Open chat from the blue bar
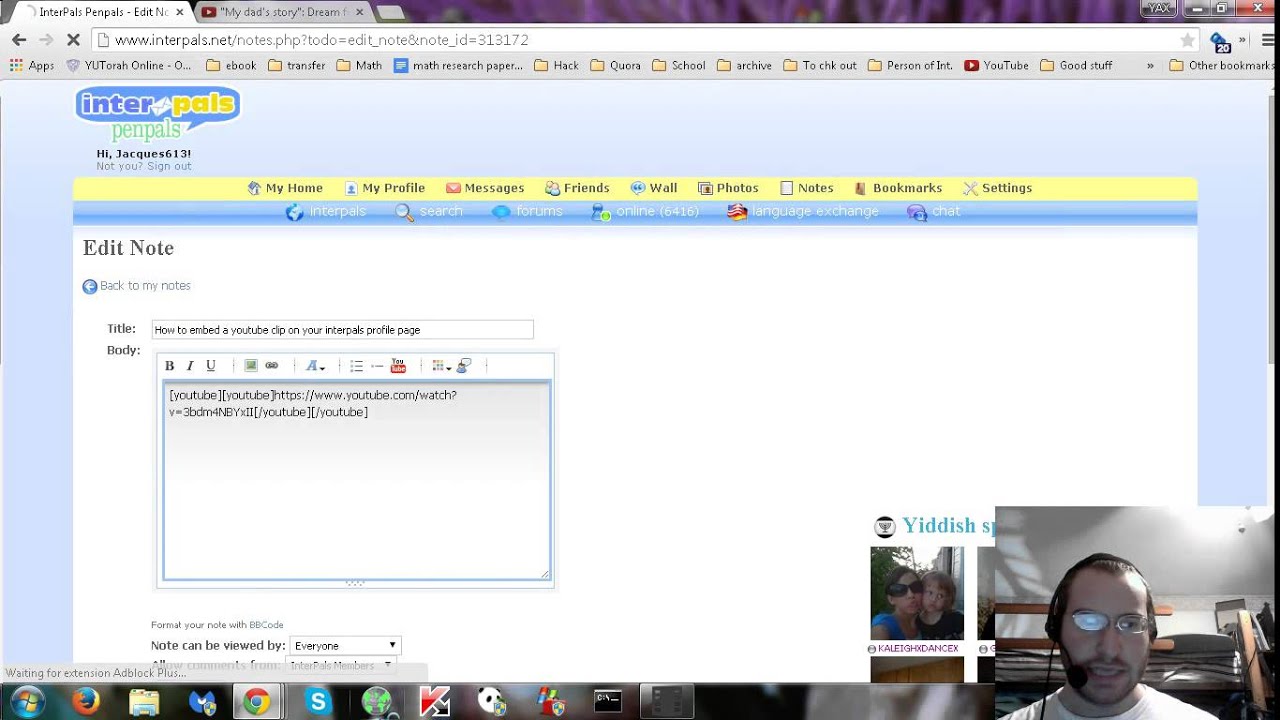 pos(934,212)
